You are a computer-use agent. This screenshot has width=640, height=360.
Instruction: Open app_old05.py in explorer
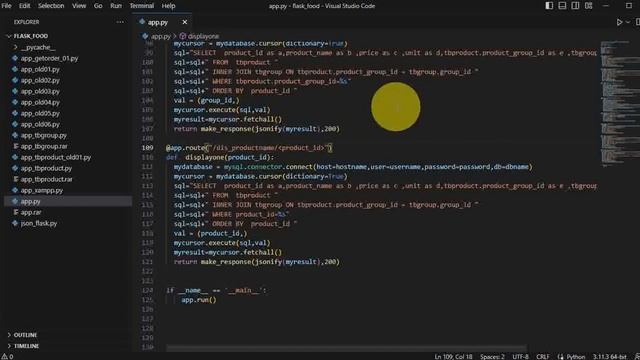(40, 113)
